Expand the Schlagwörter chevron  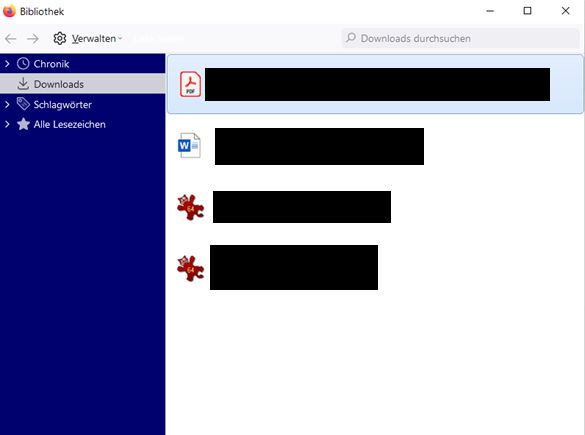[x=7, y=104]
